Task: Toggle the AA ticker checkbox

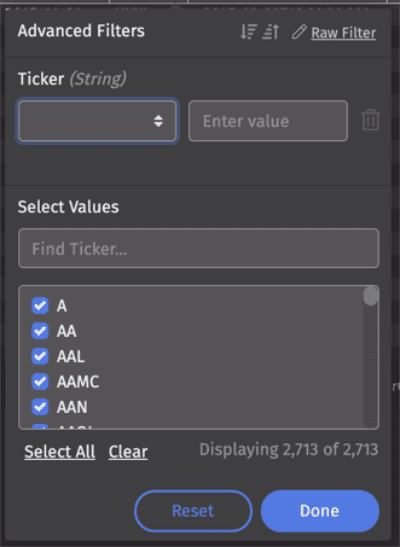Action: pos(40,331)
